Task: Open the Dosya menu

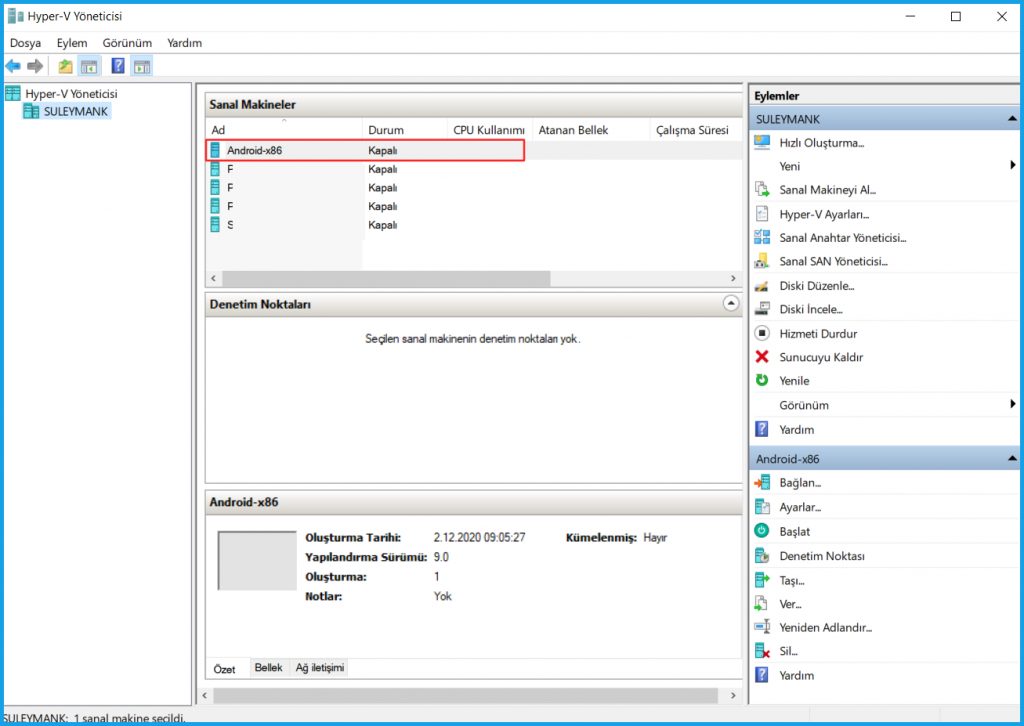Action: tap(25, 43)
